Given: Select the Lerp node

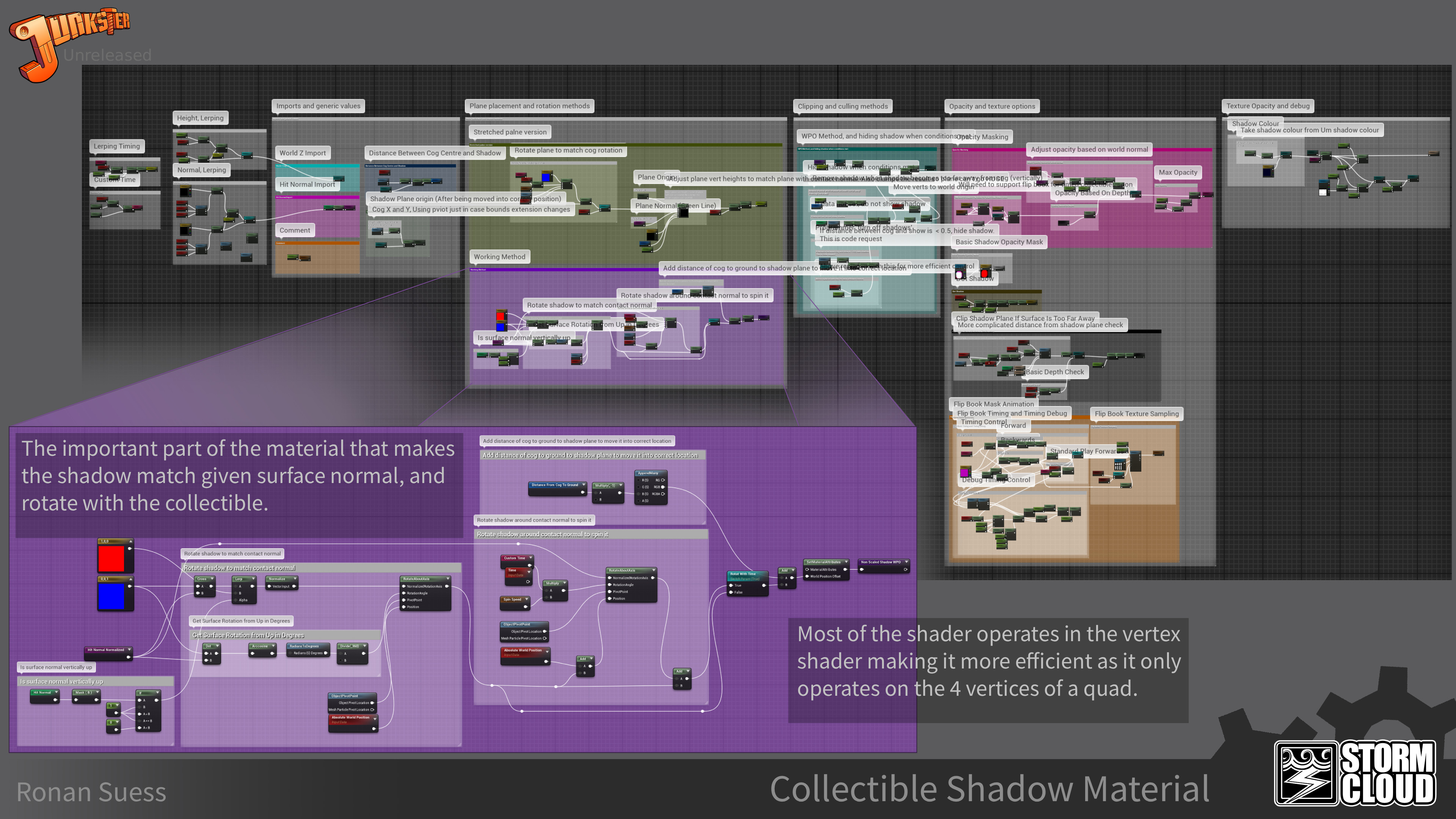Looking at the screenshot, I should [238, 579].
